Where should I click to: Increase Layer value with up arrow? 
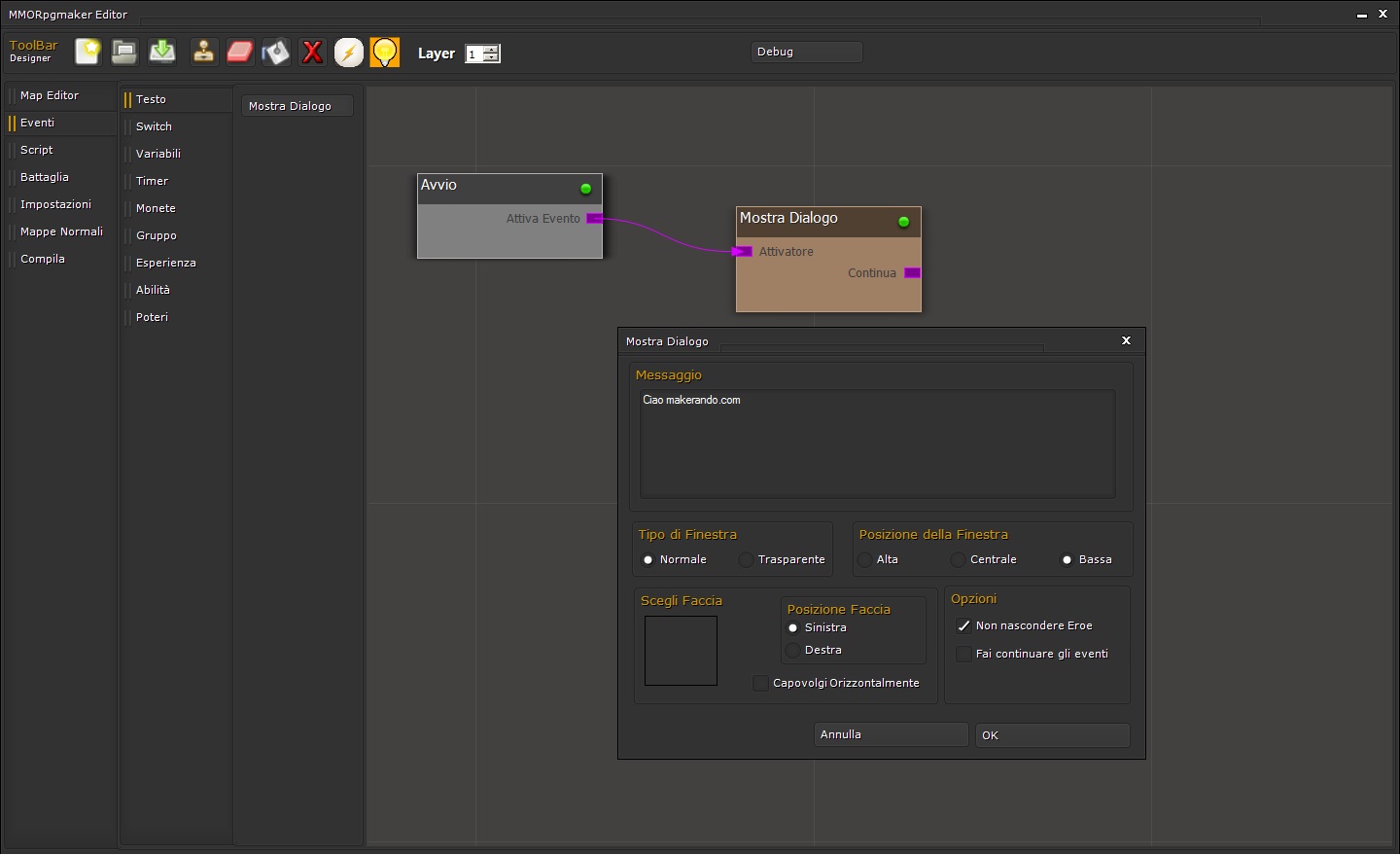point(492,50)
